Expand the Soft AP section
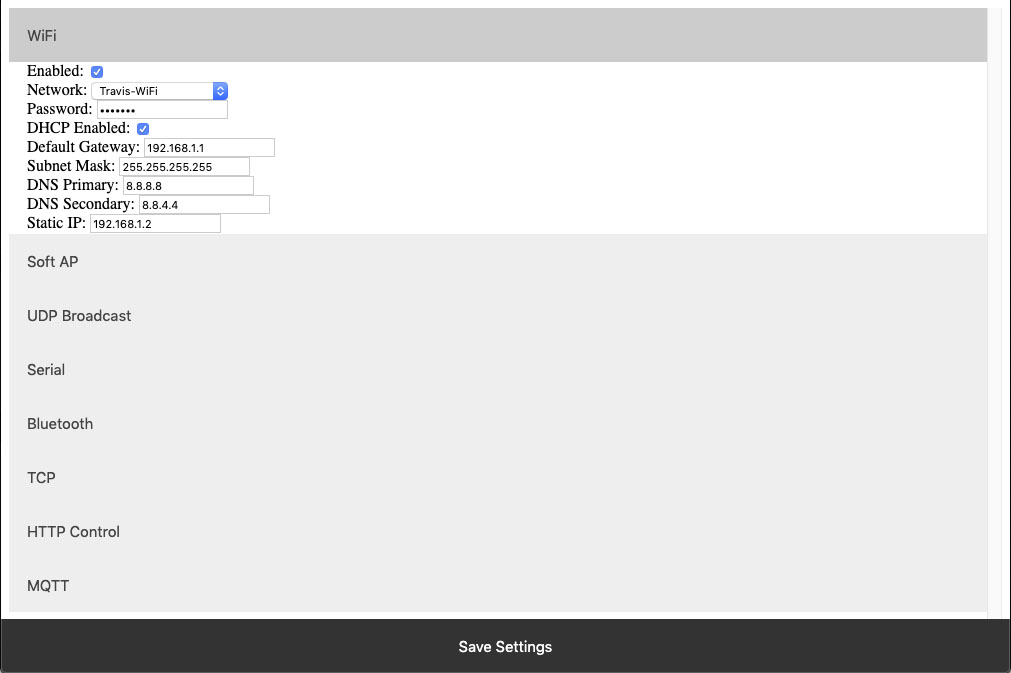 coord(498,261)
